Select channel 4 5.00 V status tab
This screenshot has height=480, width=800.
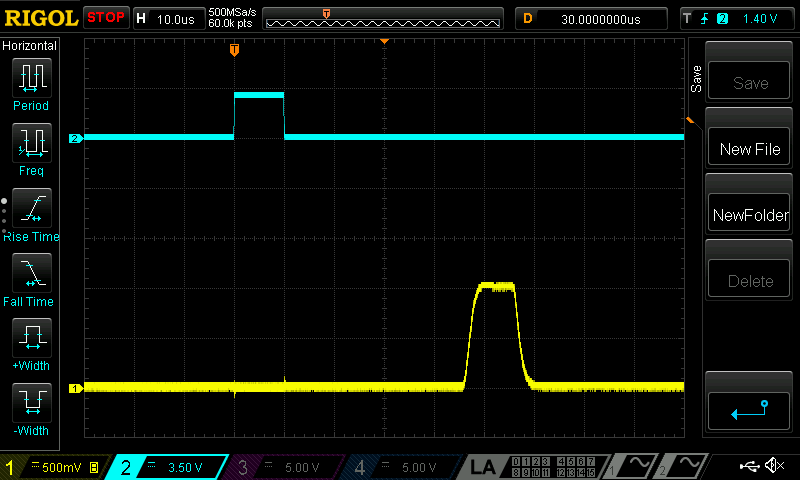[401, 467]
